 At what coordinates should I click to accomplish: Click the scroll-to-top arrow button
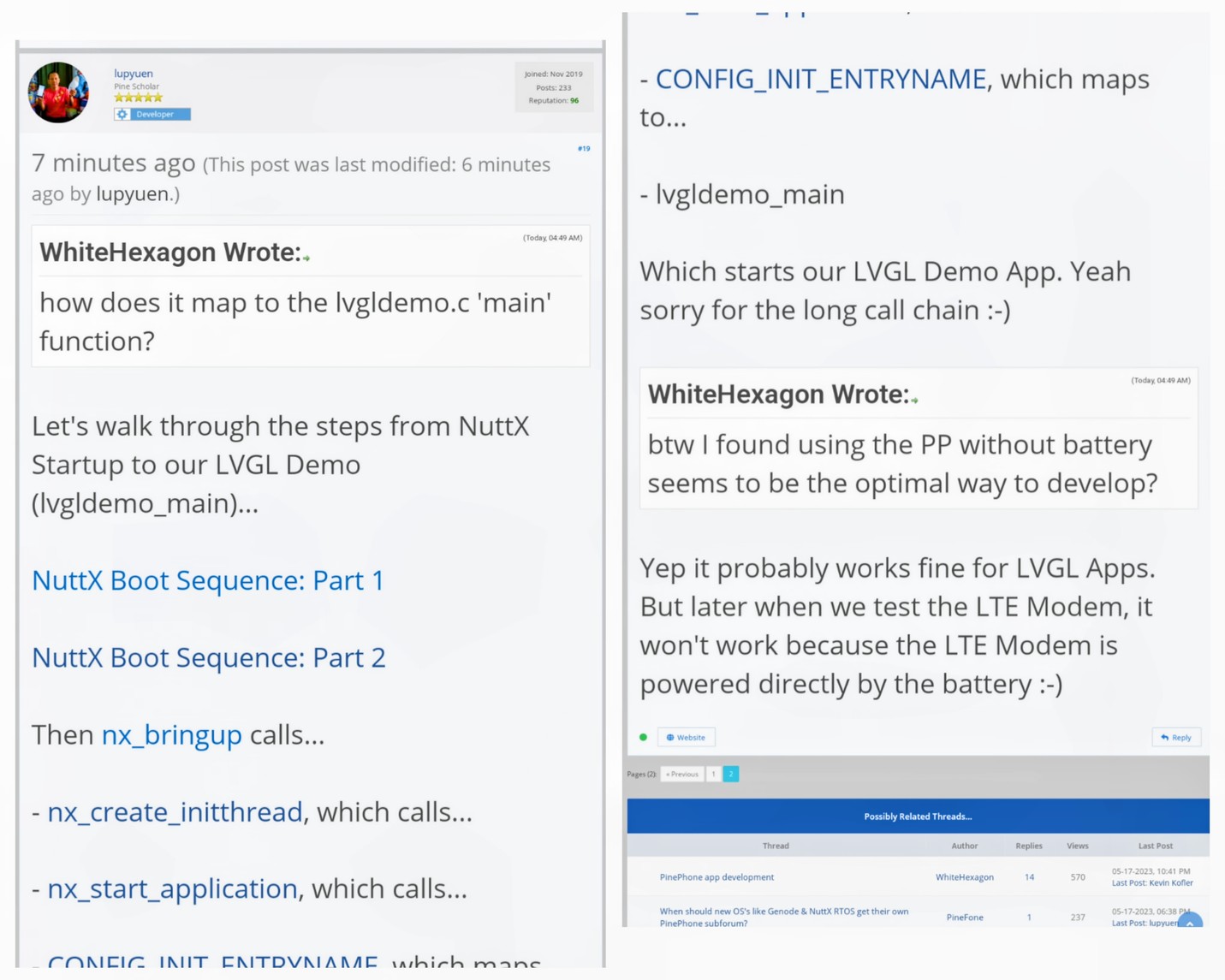tap(1189, 922)
